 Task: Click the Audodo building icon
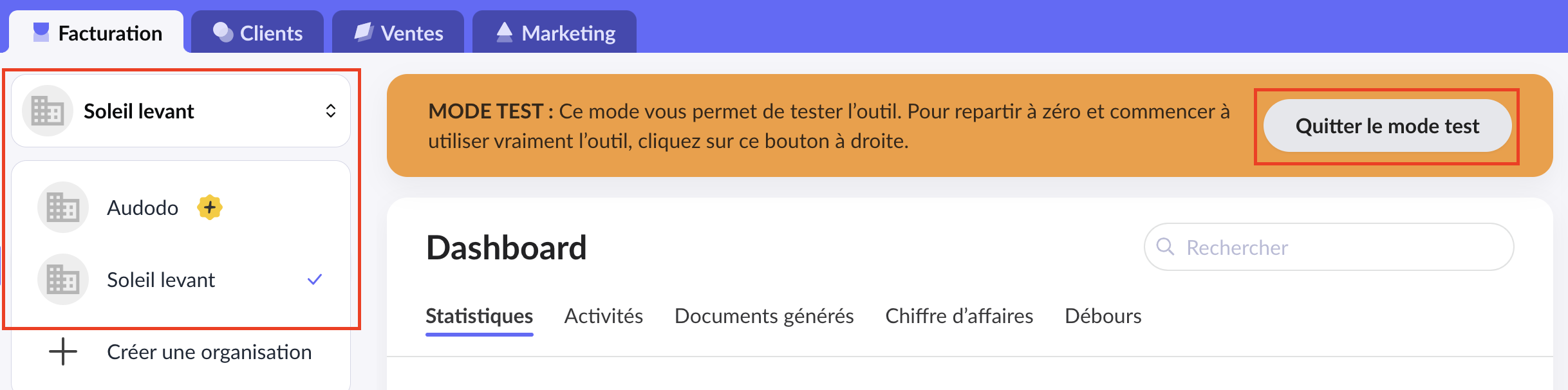tap(63, 207)
